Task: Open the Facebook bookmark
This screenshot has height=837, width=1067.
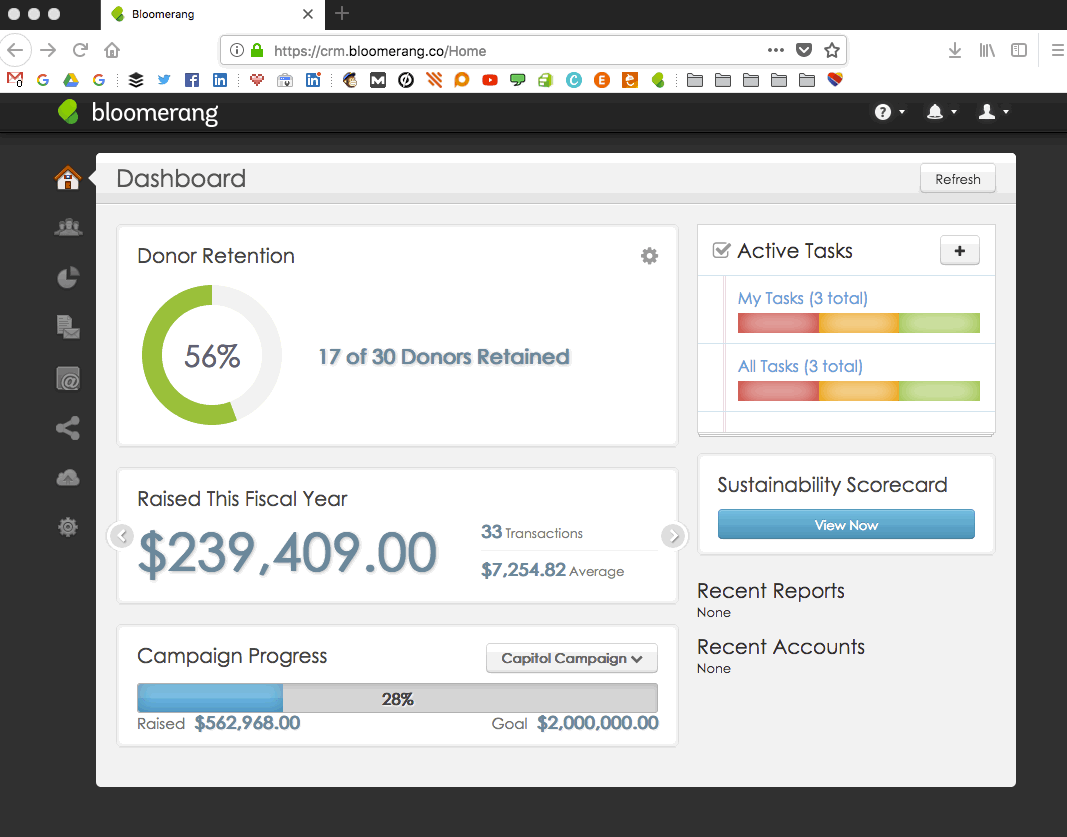Action: (x=192, y=80)
